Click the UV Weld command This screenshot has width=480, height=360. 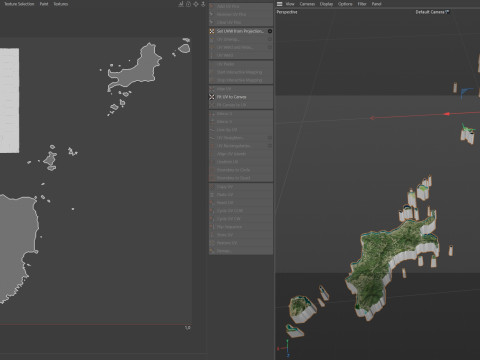pyautogui.click(x=241, y=55)
